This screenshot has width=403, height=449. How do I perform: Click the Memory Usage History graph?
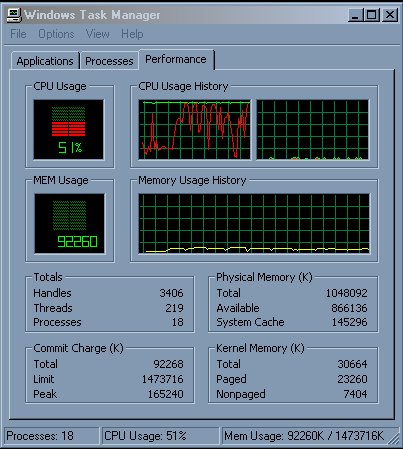tap(254, 224)
